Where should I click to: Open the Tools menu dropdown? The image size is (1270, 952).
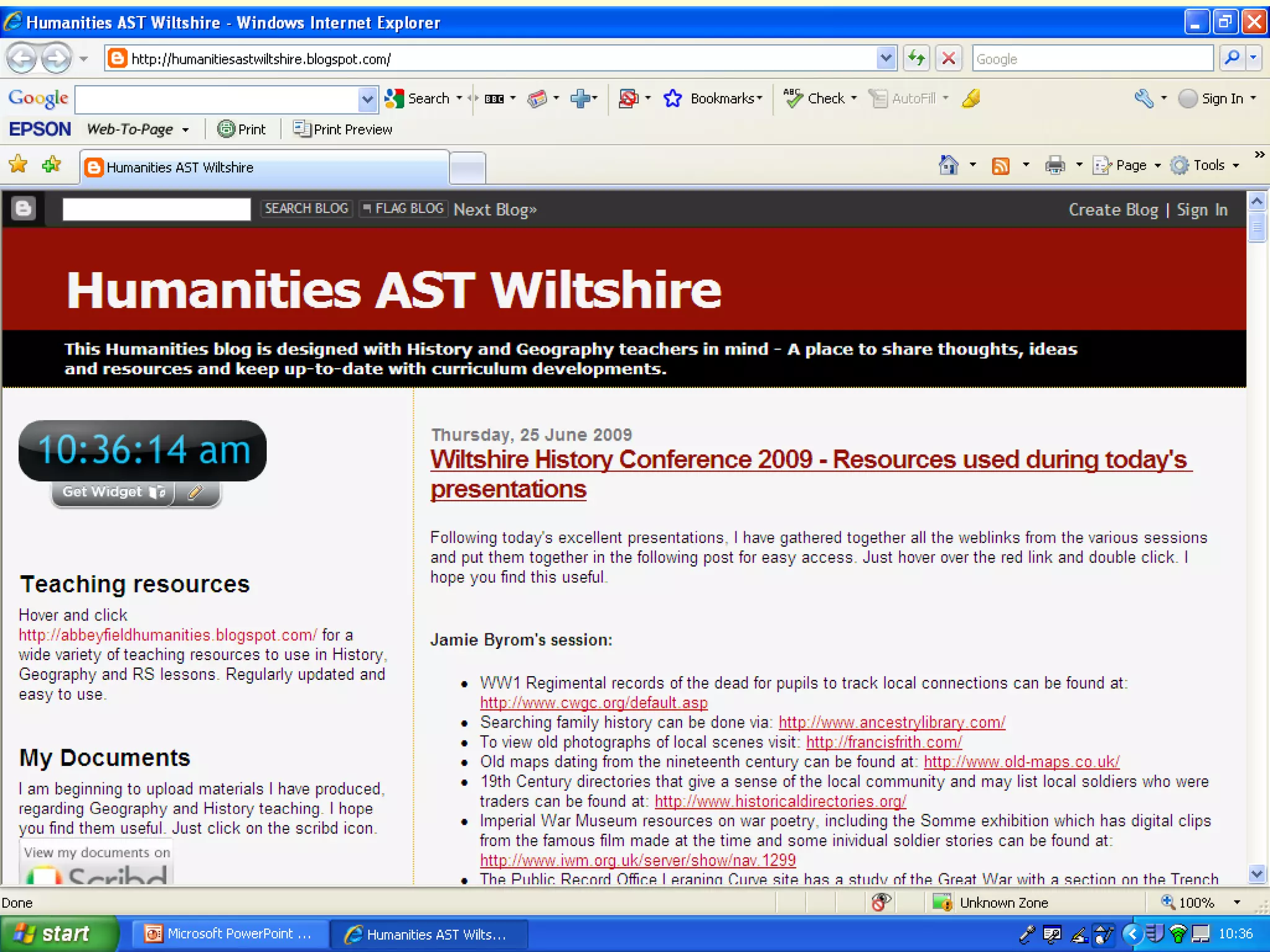pos(1208,165)
